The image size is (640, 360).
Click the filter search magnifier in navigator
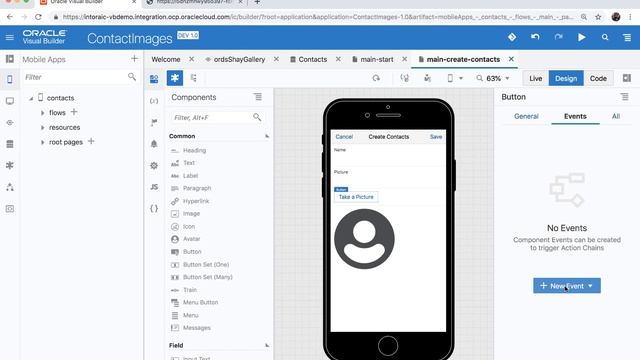click(x=131, y=77)
